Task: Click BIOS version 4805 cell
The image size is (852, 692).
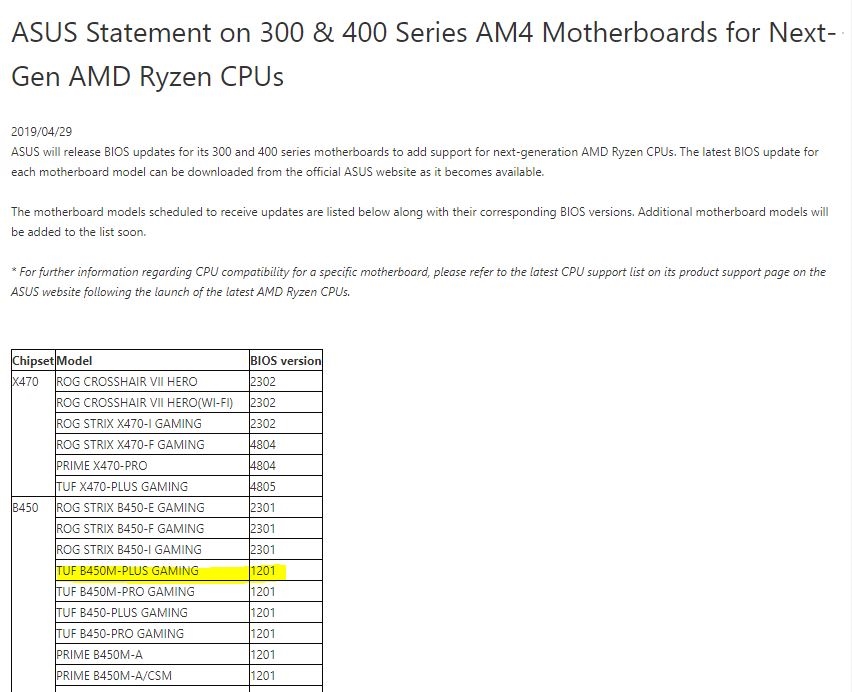Action: click(264, 486)
